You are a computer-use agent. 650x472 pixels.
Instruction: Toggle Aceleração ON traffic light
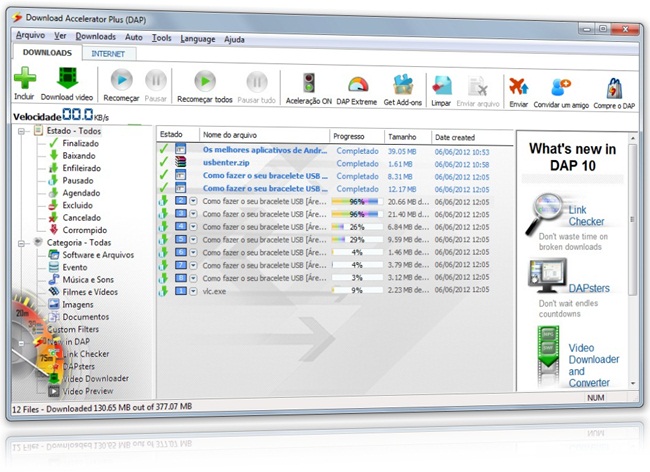[x=307, y=83]
